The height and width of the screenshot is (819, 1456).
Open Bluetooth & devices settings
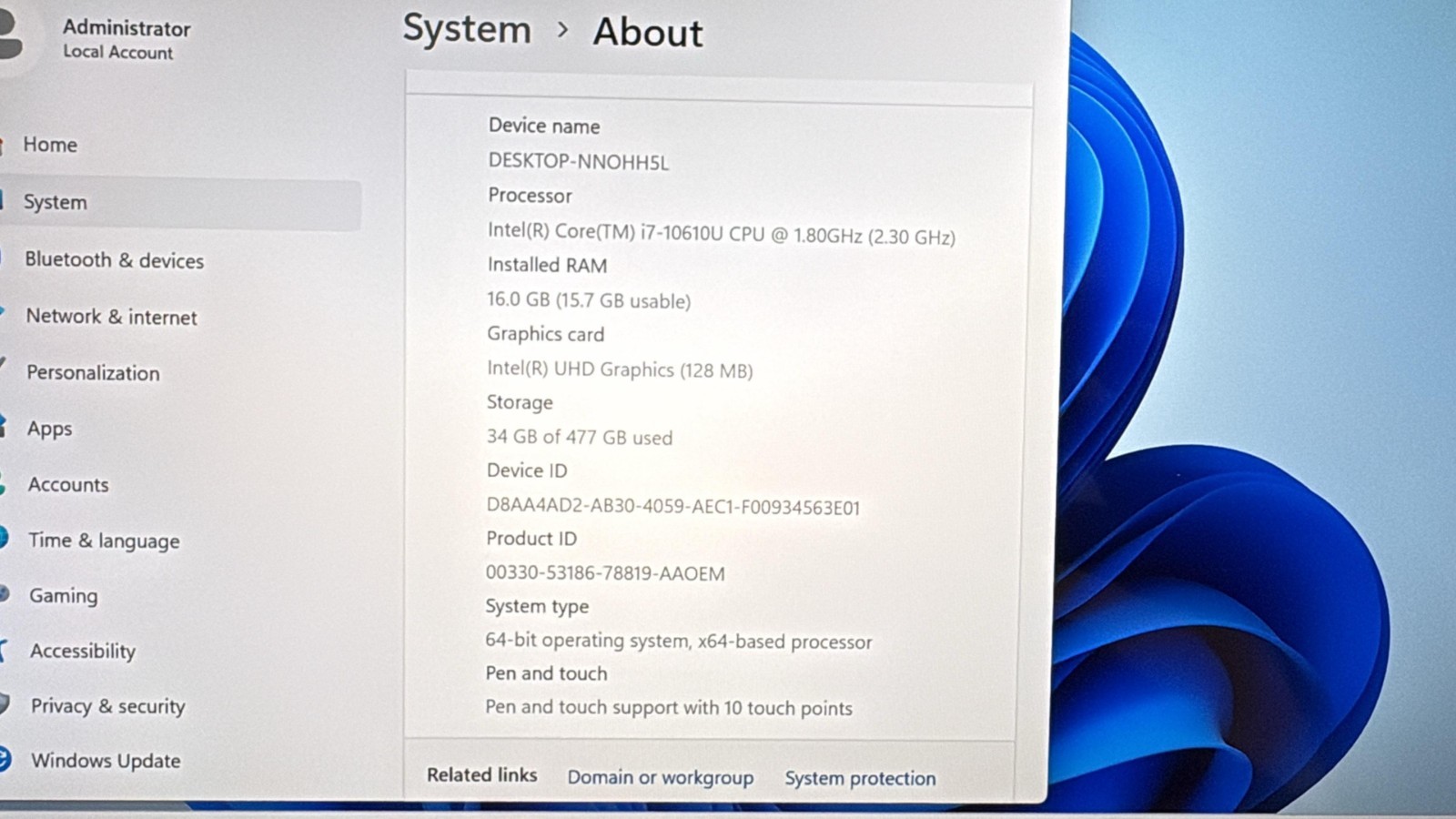point(114,260)
